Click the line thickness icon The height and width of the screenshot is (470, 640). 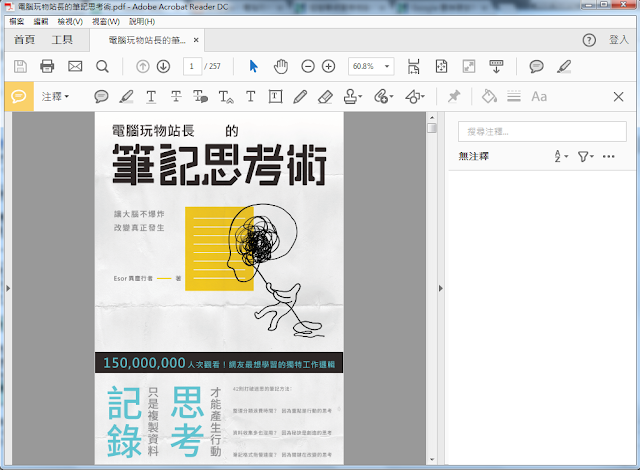tap(514, 97)
